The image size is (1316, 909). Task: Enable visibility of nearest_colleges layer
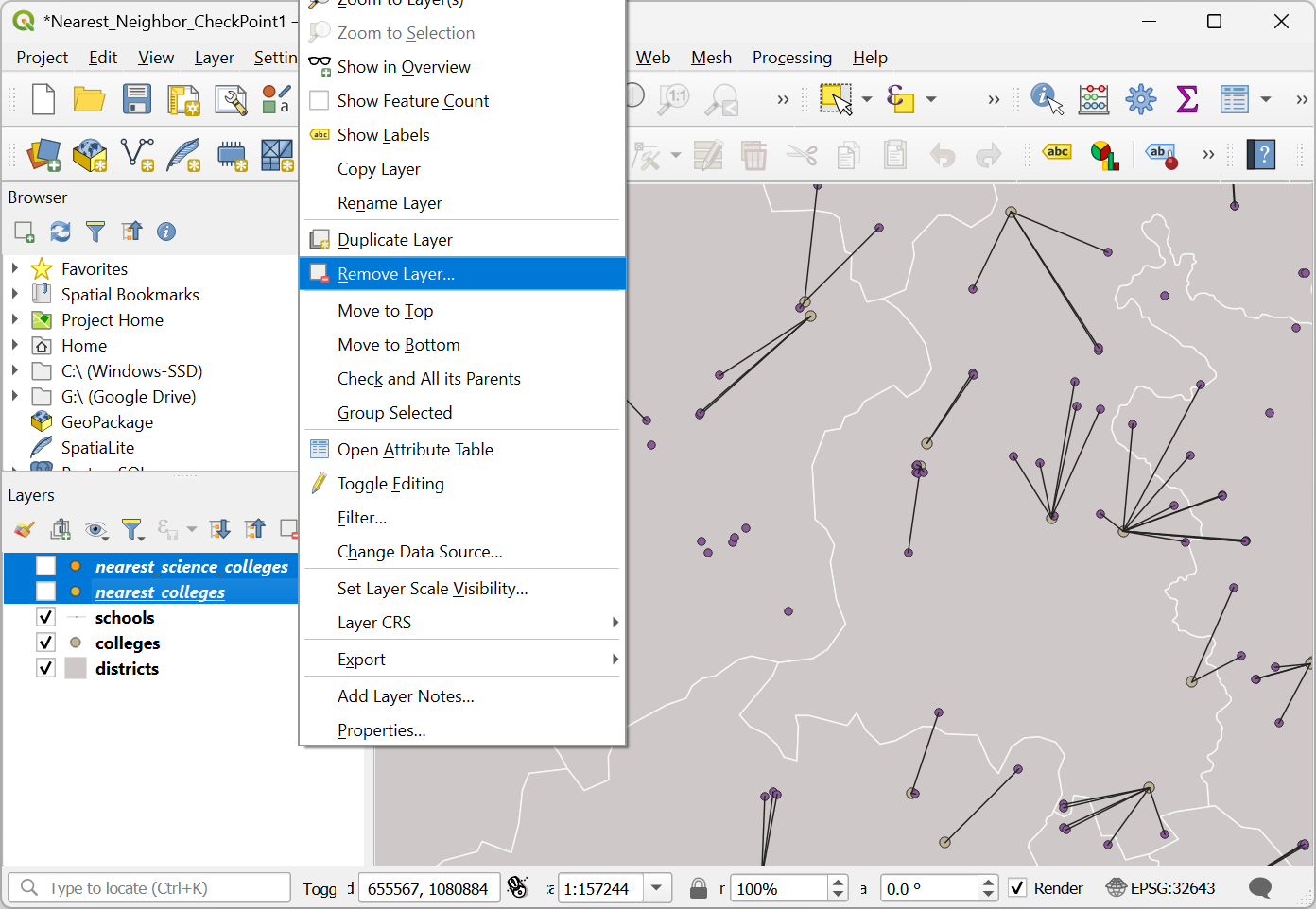[45, 592]
